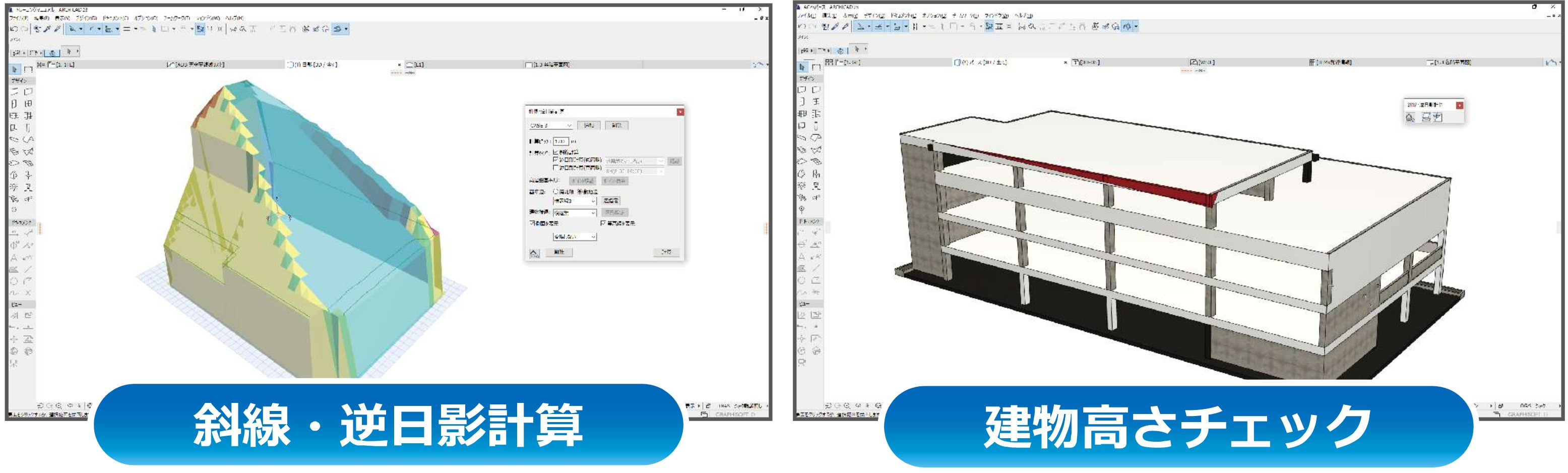Click the bottom-right button in calculation dialog
Viewport: 1568px width, 473px height.
666,252
